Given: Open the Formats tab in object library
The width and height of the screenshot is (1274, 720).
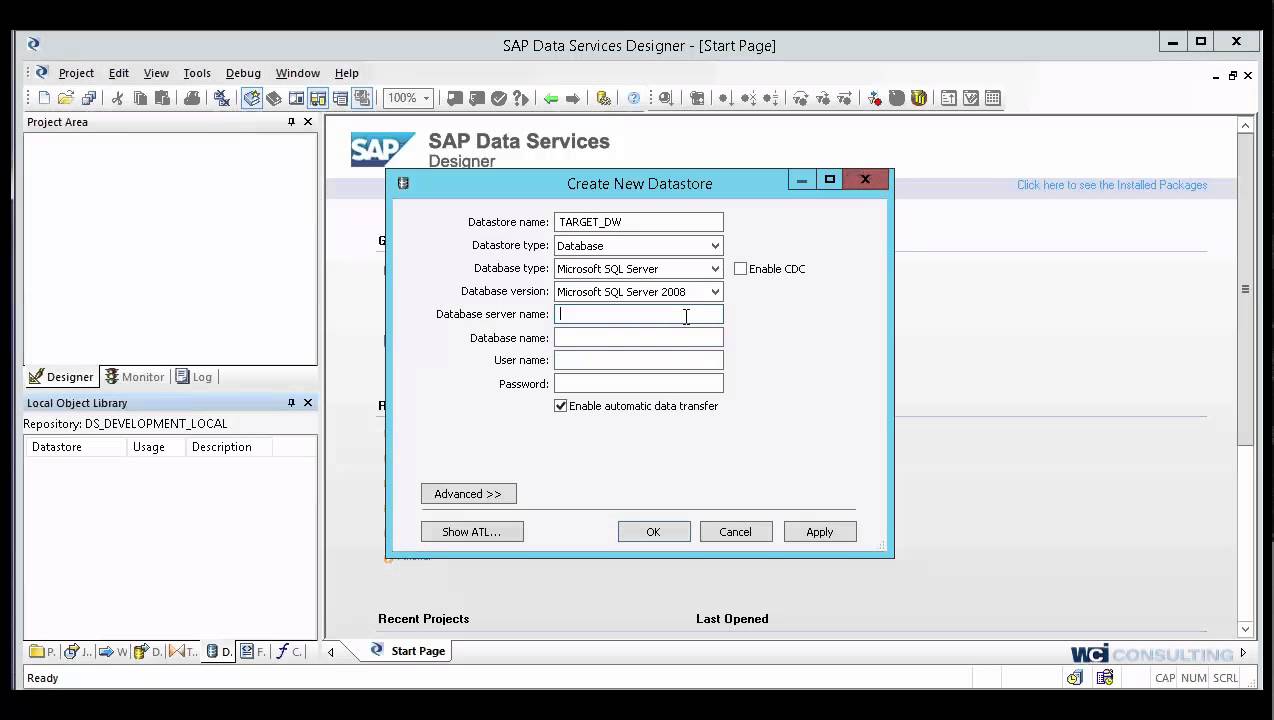Looking at the screenshot, I should click(x=253, y=651).
